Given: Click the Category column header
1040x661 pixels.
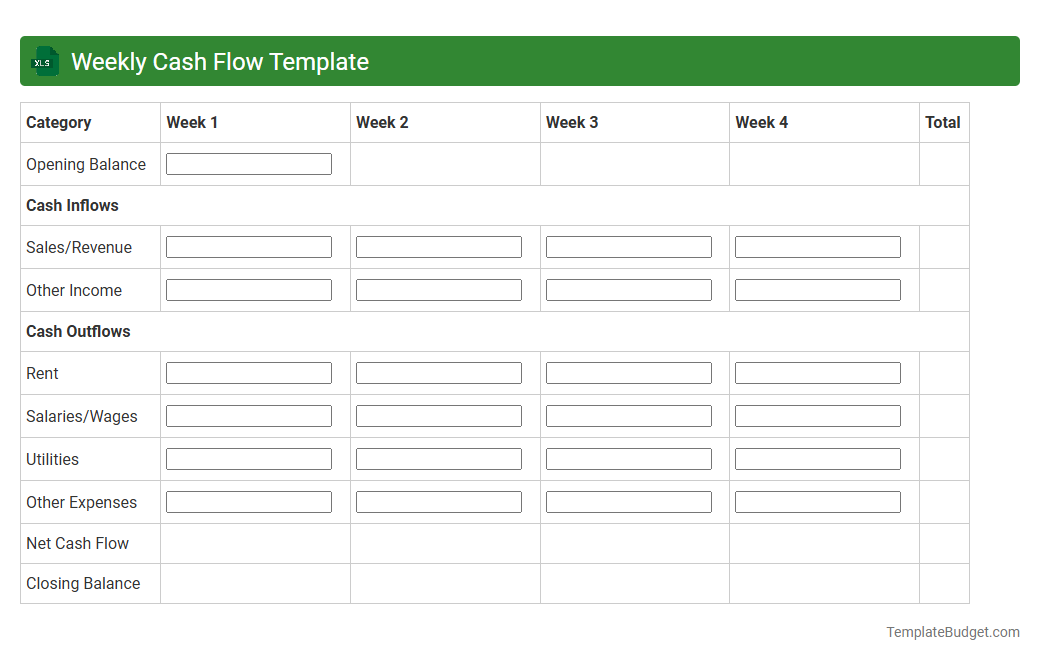Looking at the screenshot, I should click(x=58, y=122).
